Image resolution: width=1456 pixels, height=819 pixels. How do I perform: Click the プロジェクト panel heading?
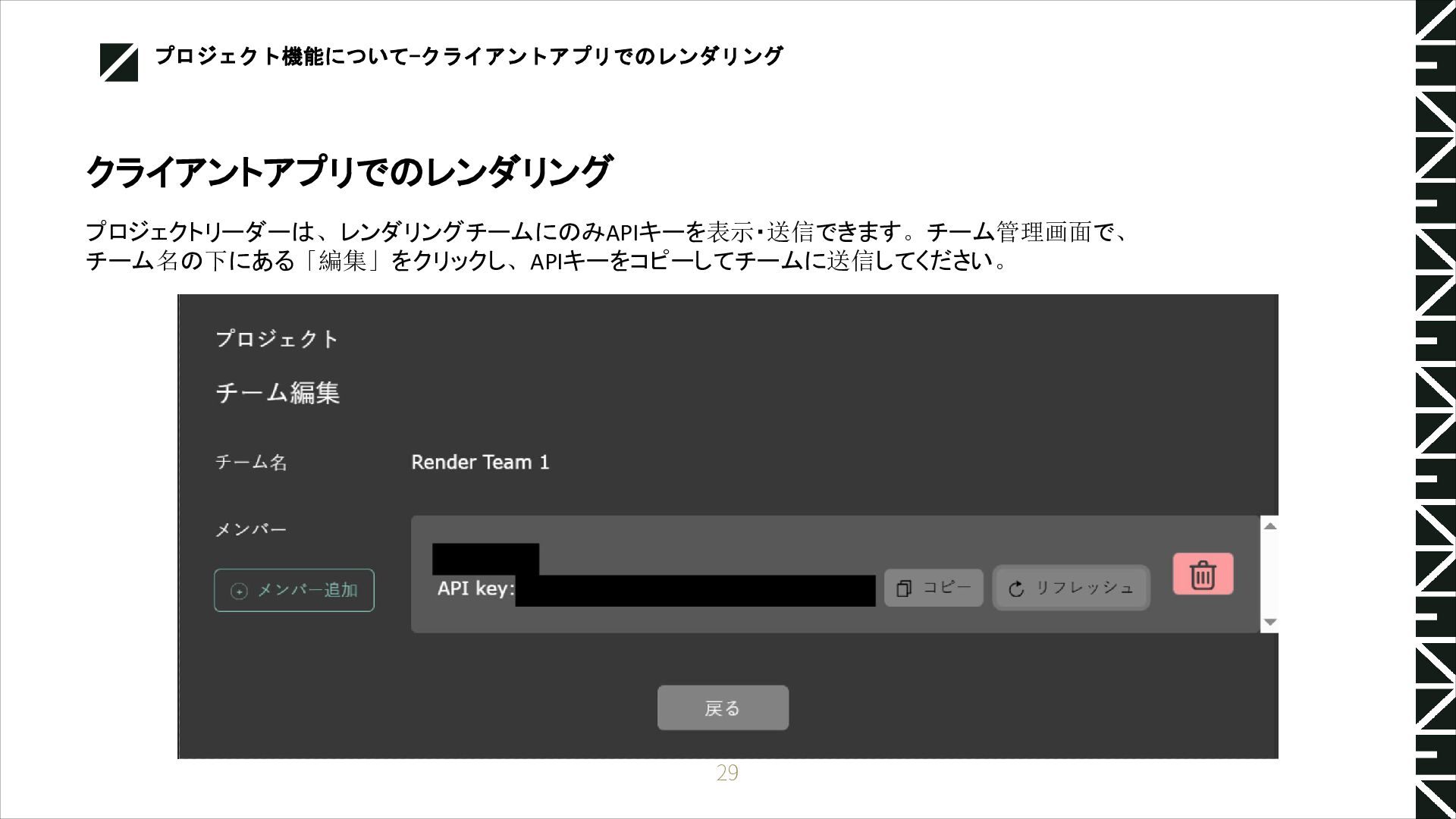[277, 338]
